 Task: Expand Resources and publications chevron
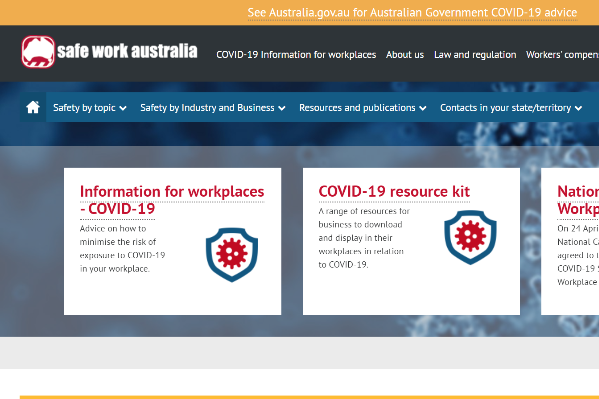[x=423, y=108]
